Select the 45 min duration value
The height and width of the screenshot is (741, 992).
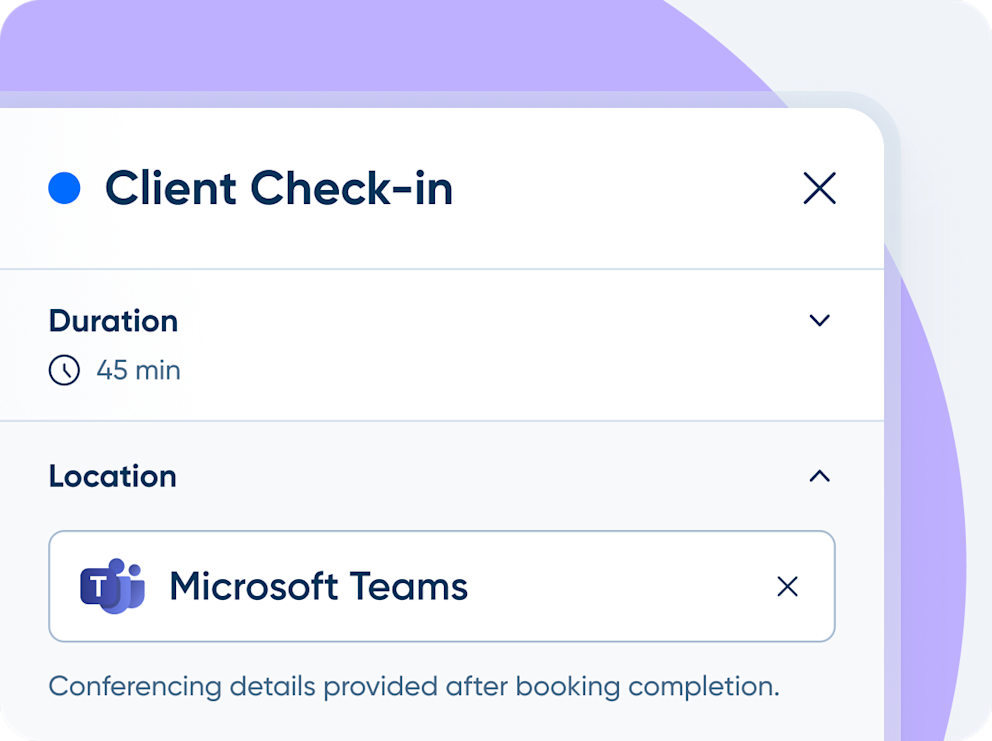139,370
